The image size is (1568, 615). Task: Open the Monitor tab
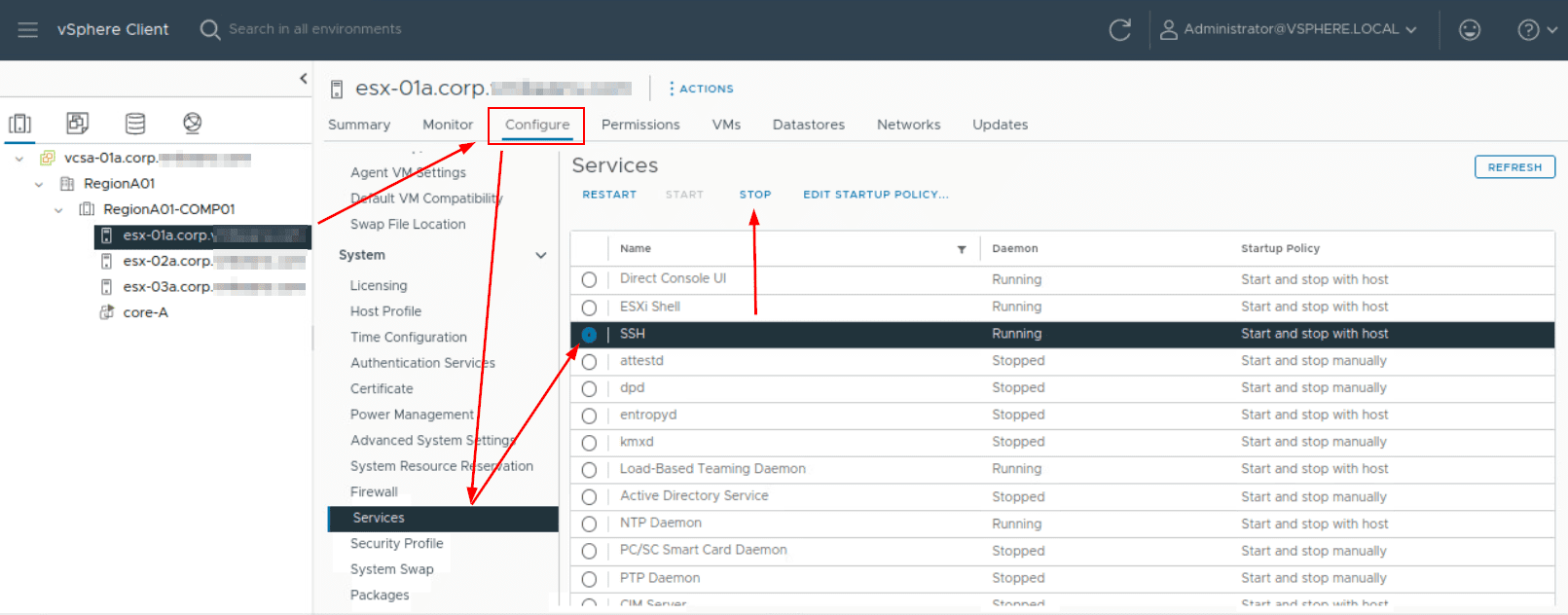tap(448, 125)
